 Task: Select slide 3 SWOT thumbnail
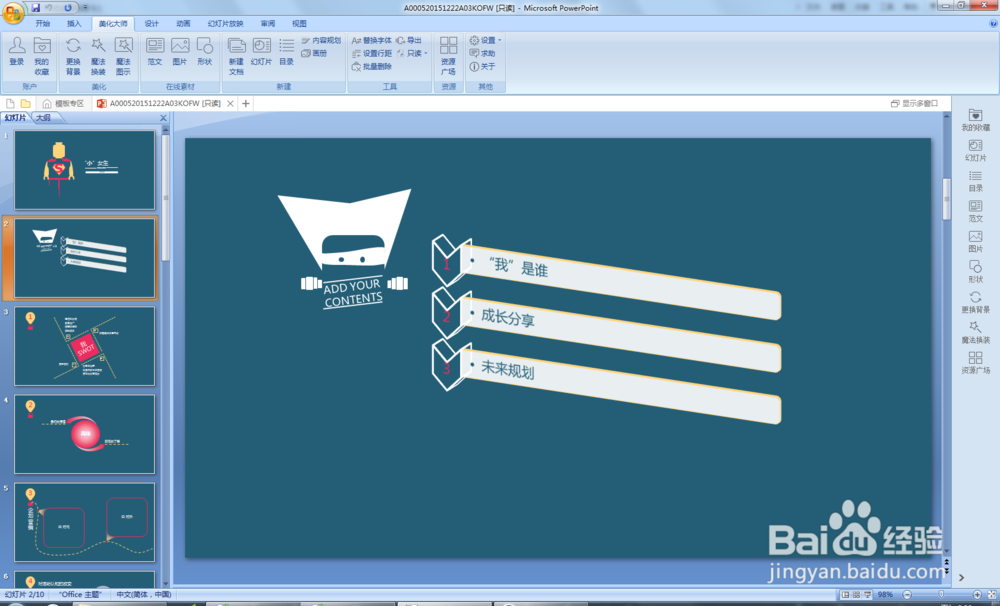pos(85,346)
